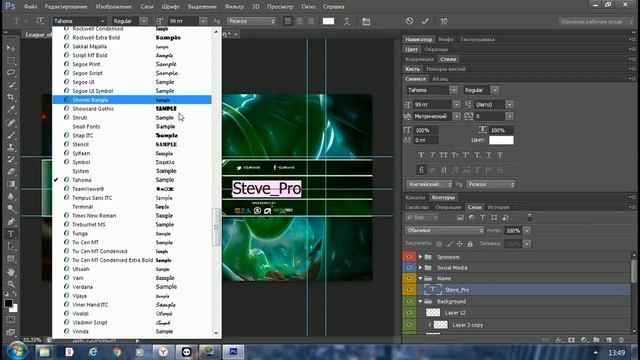This screenshot has width=640, height=360.
Task: Click Цвет color swatch in Character panel
Action: tap(501, 140)
